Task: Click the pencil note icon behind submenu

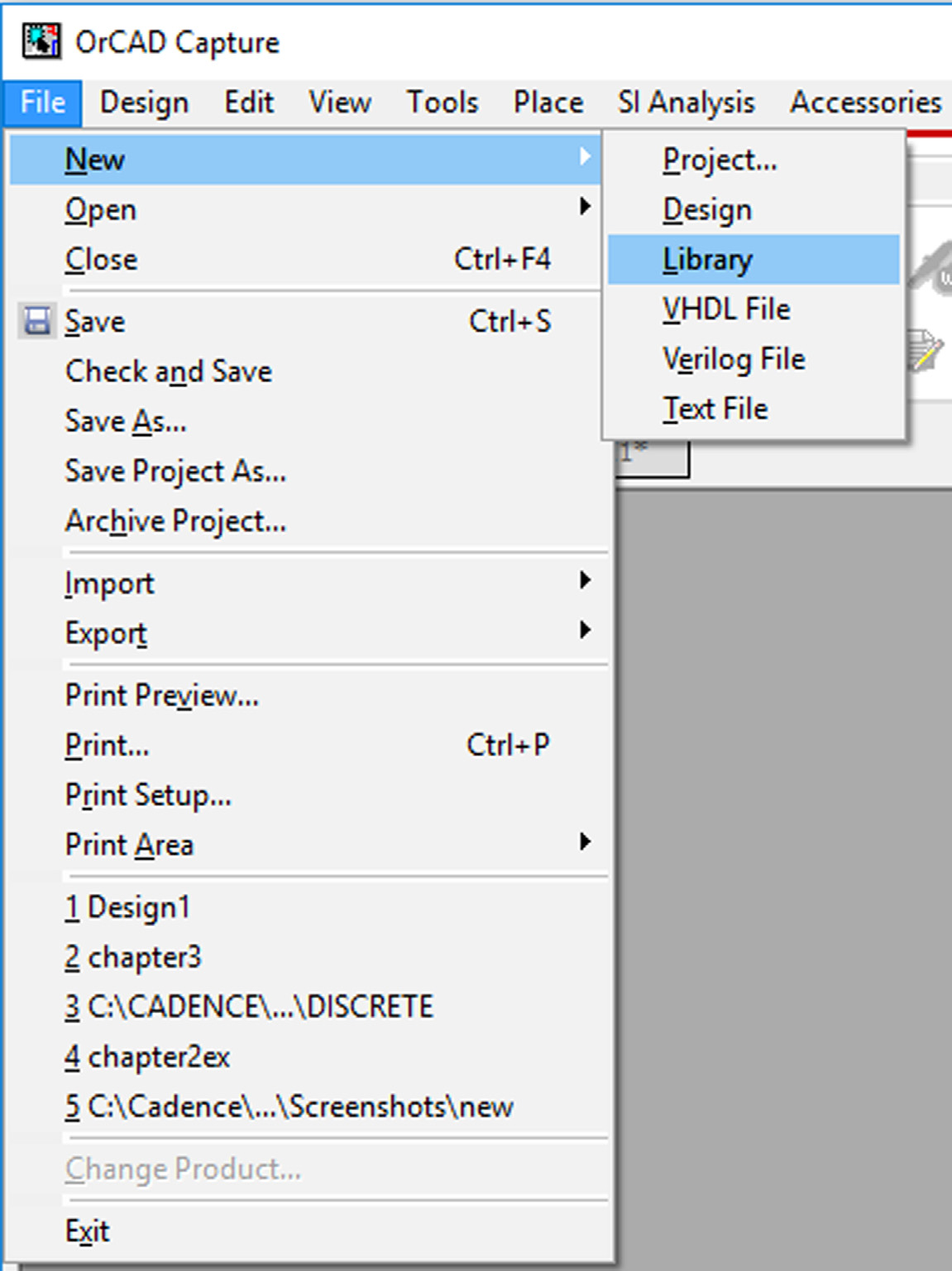Action: [x=926, y=350]
